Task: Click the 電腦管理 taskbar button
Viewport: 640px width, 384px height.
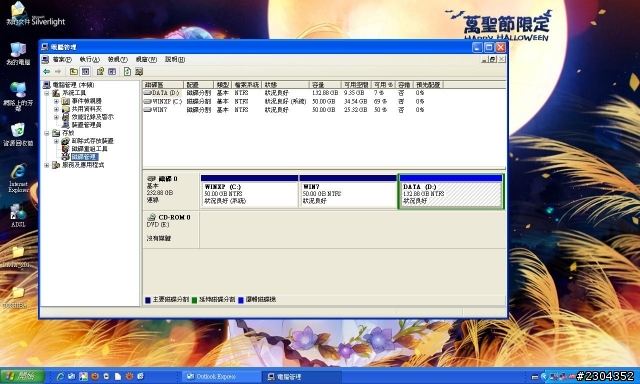Action: (301, 376)
